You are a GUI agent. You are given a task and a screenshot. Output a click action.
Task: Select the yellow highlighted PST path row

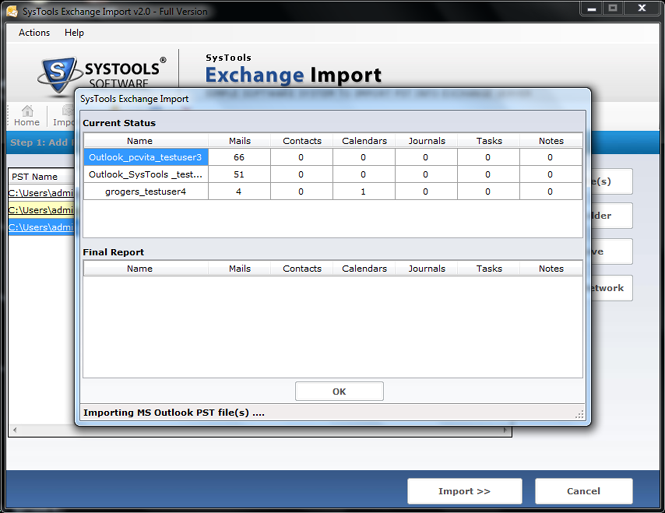click(41, 210)
